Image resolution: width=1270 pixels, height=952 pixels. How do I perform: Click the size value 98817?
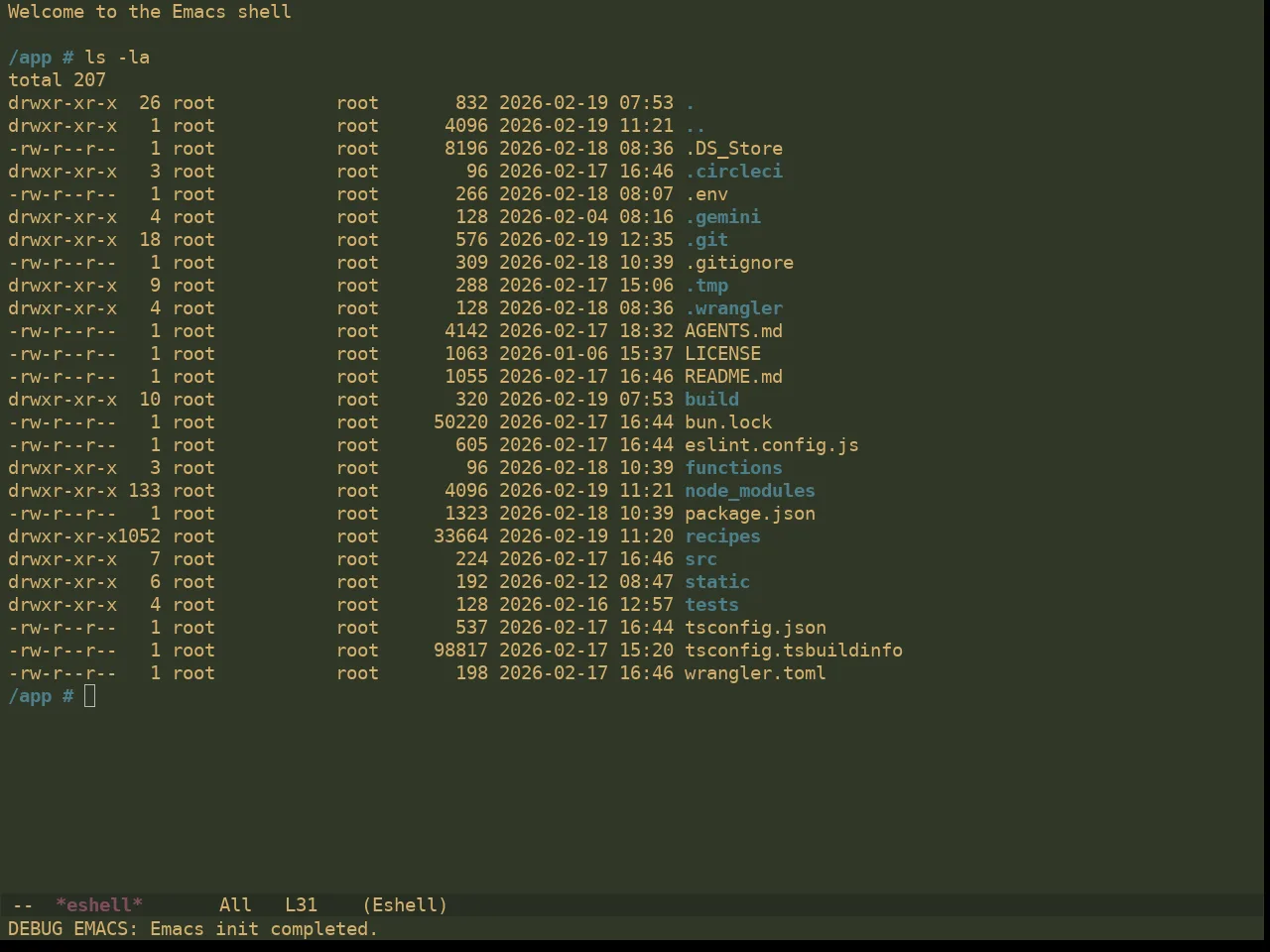[x=460, y=651]
